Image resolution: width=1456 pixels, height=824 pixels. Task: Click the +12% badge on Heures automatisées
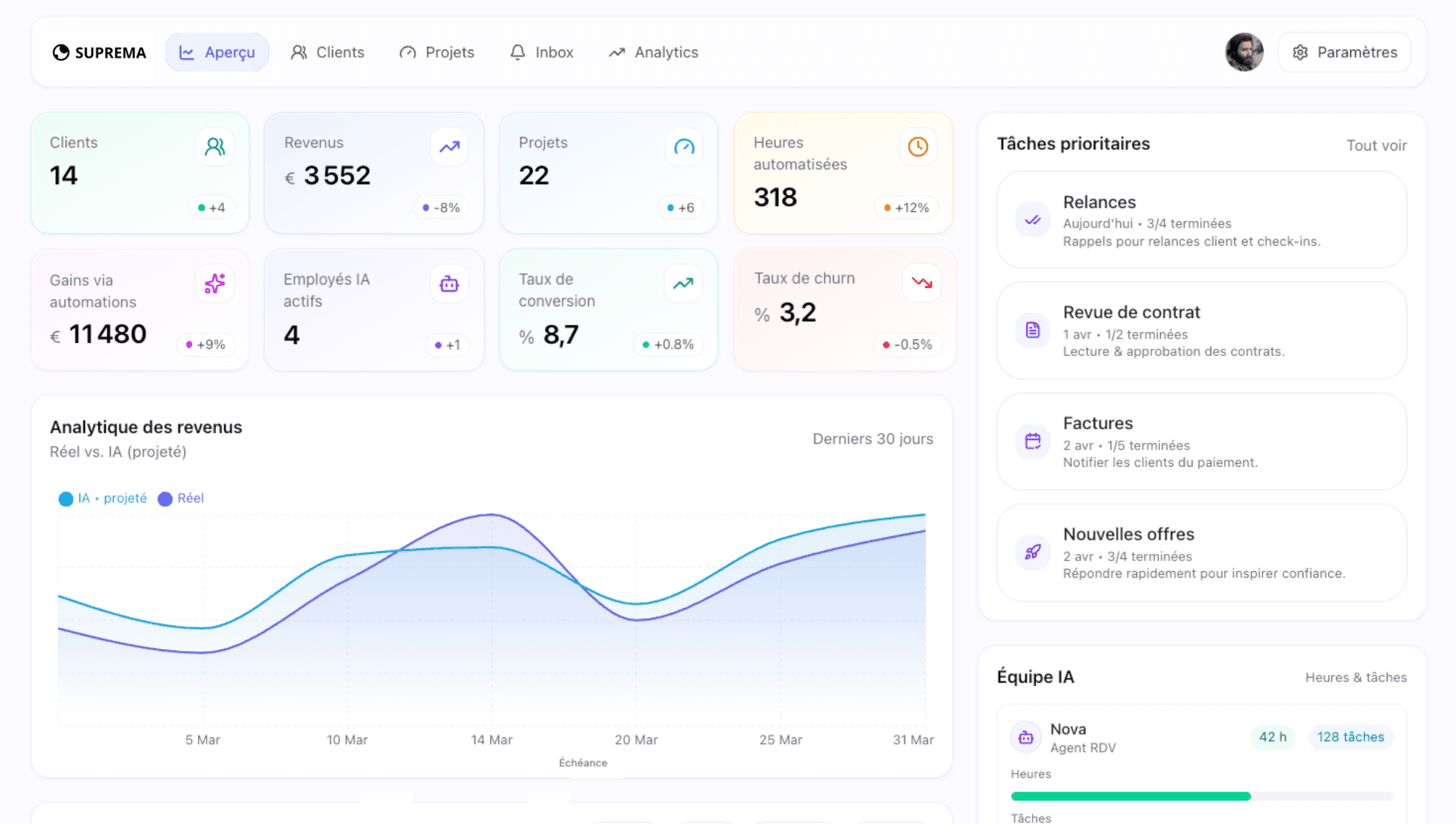click(x=907, y=207)
